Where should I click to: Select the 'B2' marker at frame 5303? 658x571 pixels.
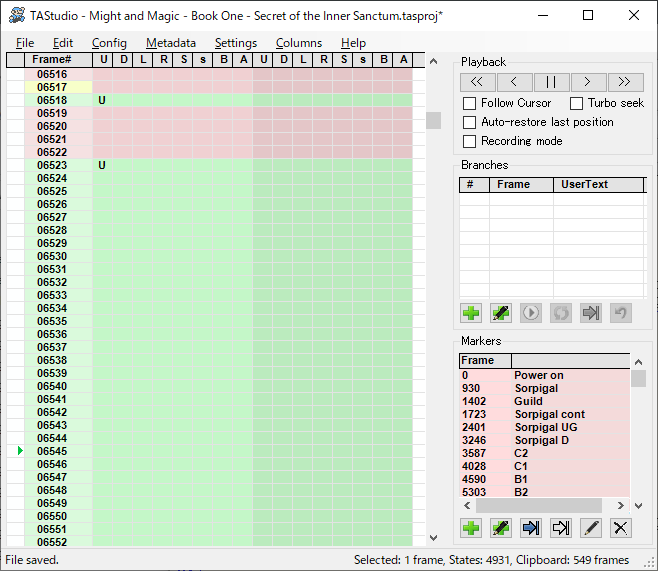(545, 492)
